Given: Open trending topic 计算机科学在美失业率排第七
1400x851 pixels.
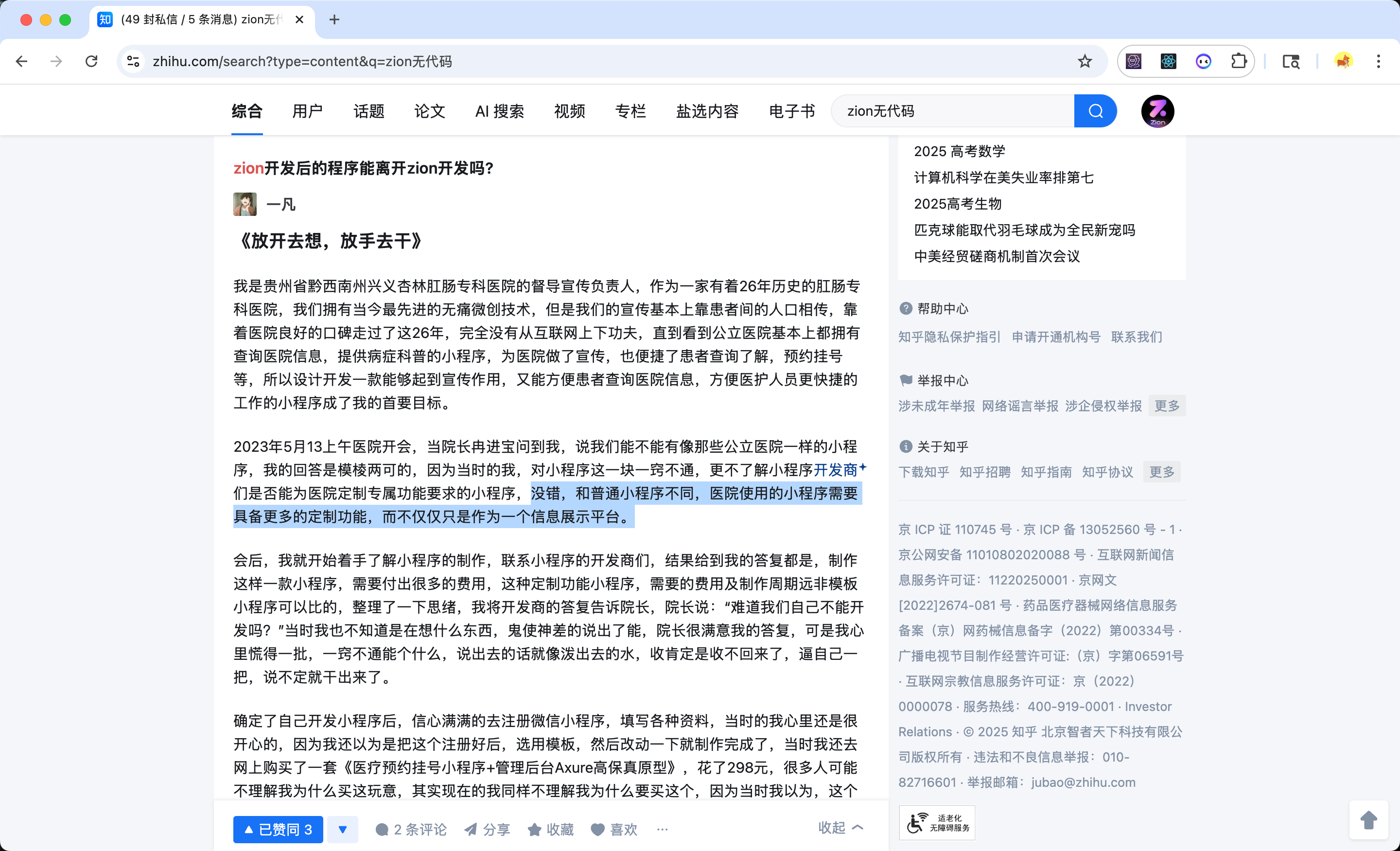Looking at the screenshot, I should point(1003,177).
